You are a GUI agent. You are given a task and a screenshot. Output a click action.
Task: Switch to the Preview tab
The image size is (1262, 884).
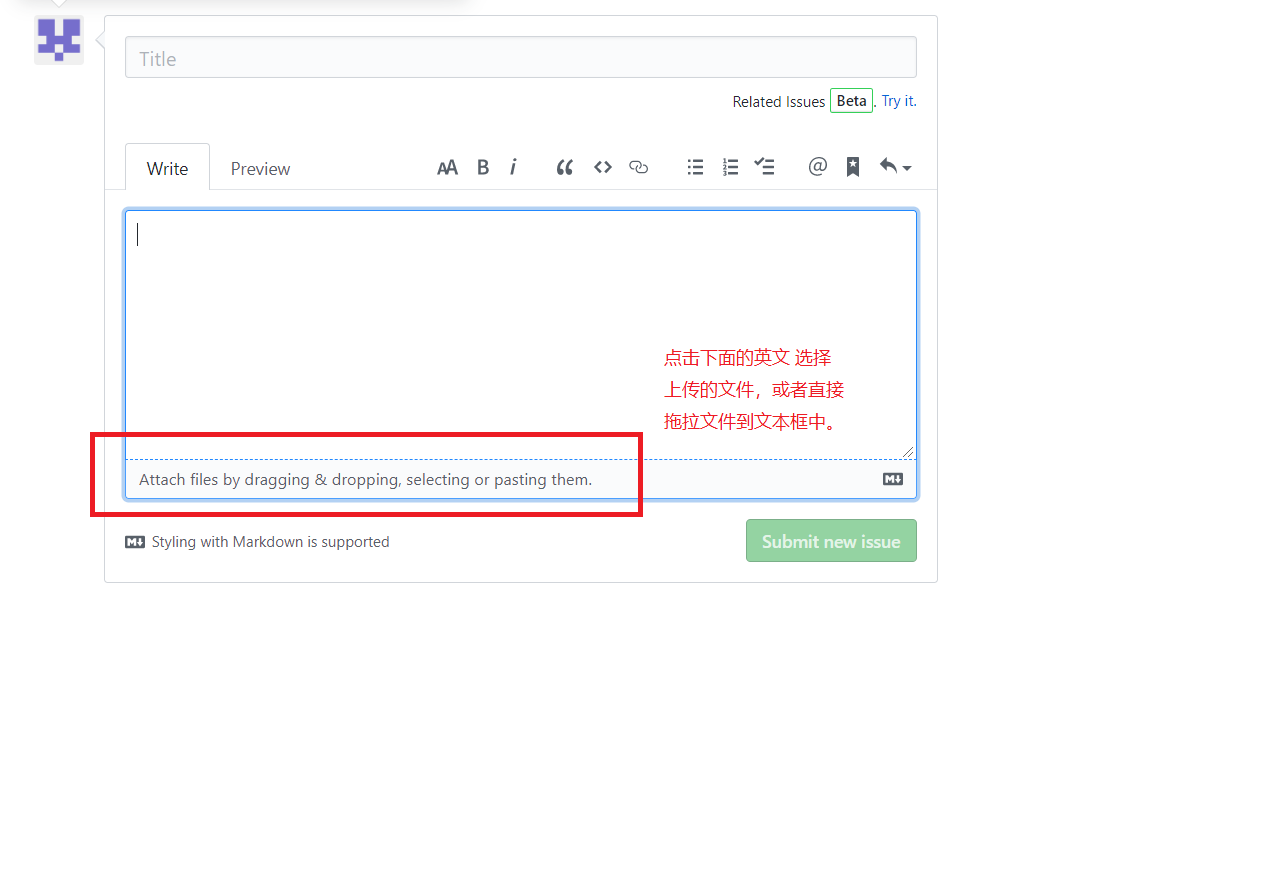pyautogui.click(x=260, y=168)
